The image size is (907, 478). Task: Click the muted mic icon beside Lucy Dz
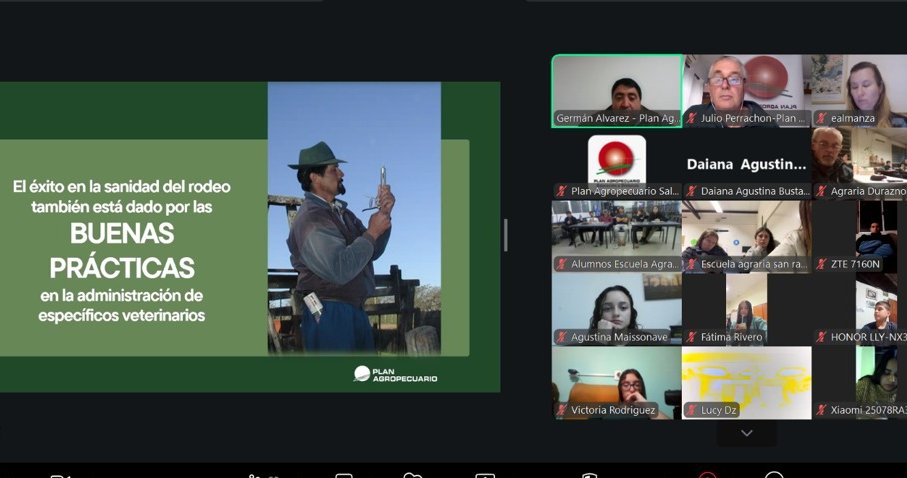692,410
